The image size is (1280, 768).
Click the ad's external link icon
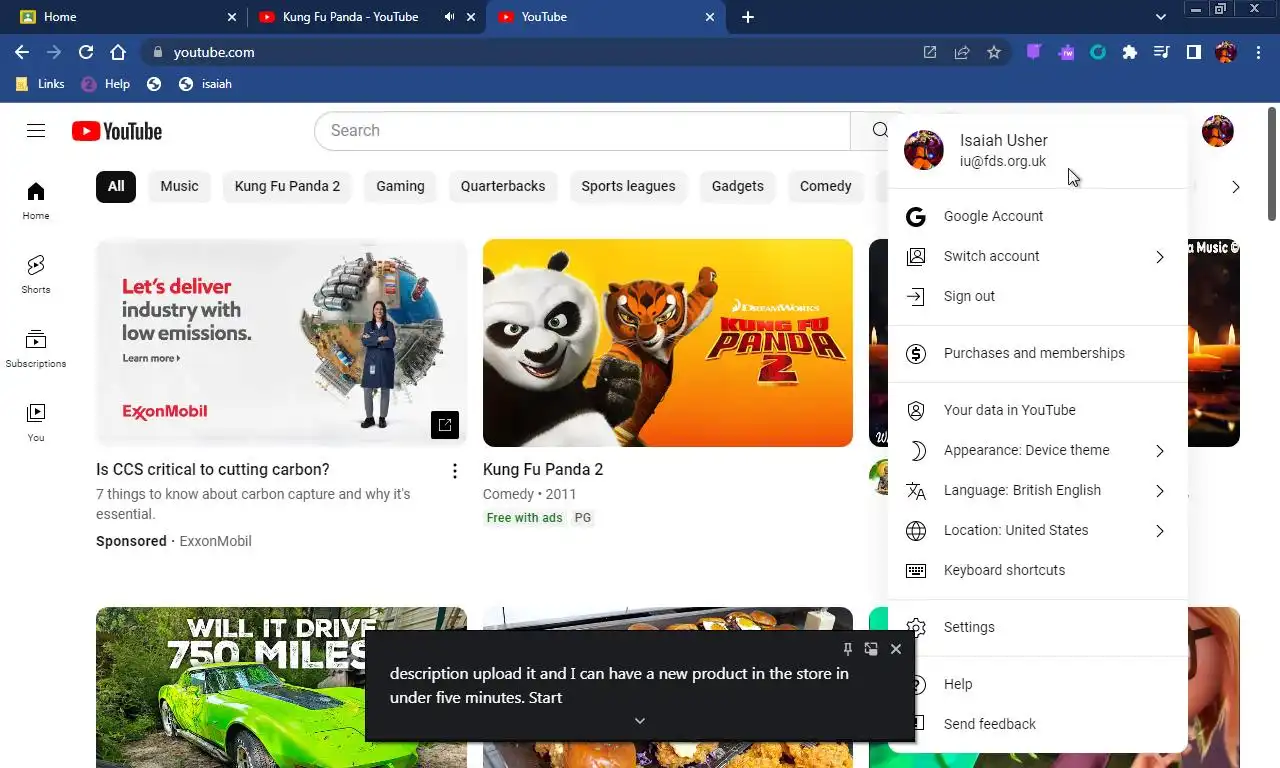coord(445,425)
